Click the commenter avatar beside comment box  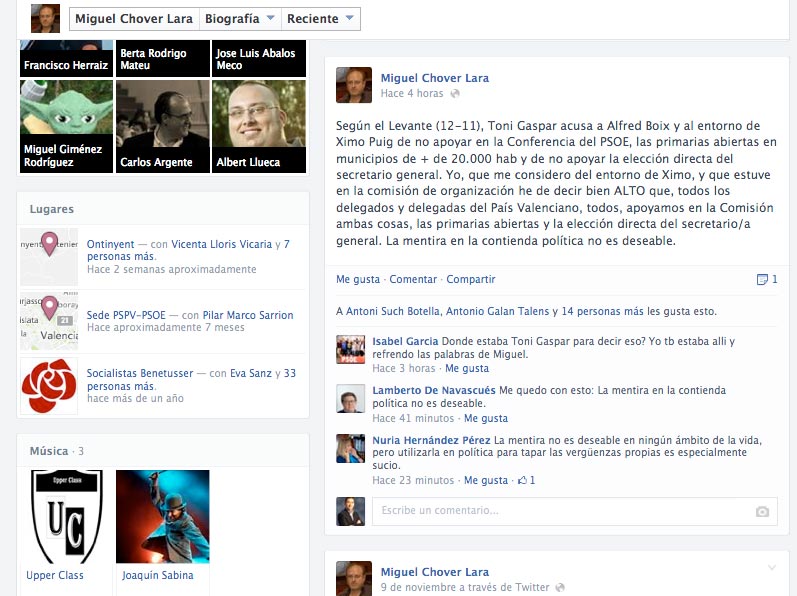(350, 511)
